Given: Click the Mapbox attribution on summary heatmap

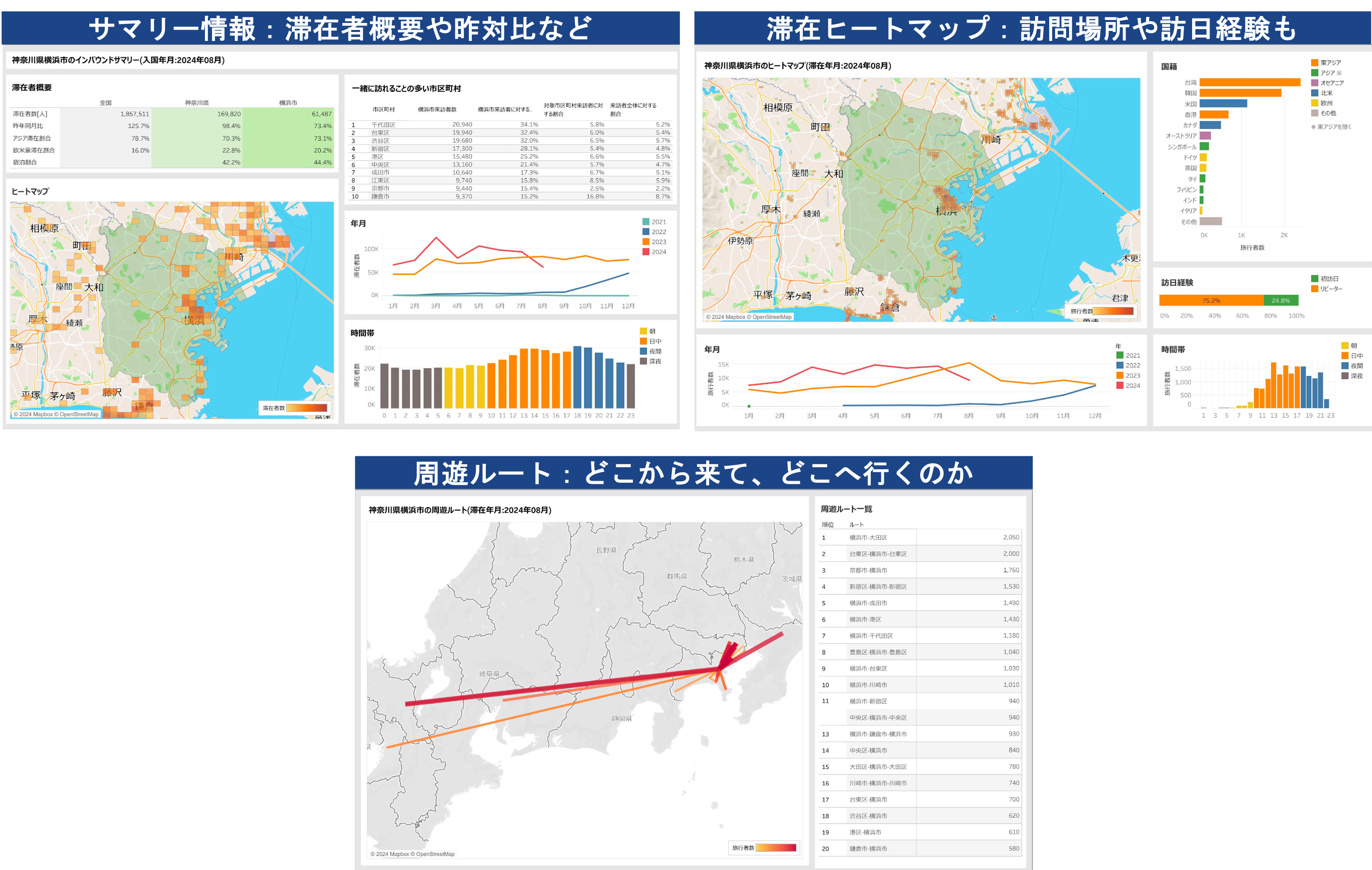Looking at the screenshot, I should pos(33,414).
